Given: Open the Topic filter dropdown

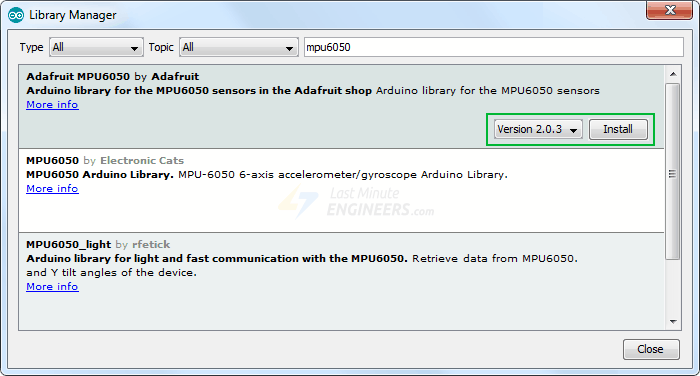Looking at the screenshot, I should pyautogui.click(x=239, y=47).
